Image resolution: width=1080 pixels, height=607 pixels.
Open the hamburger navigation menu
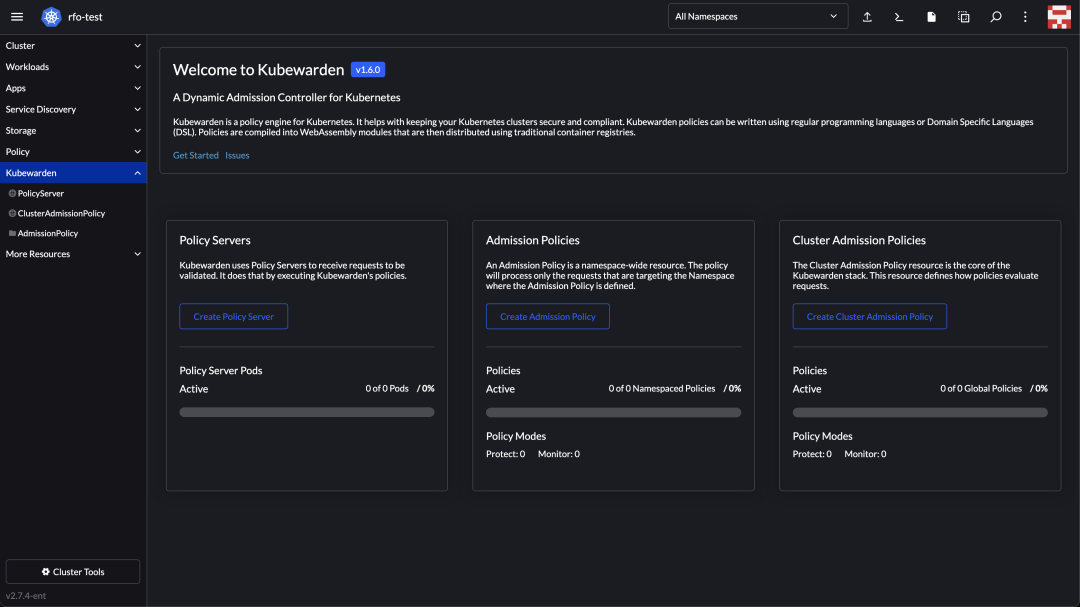click(17, 17)
